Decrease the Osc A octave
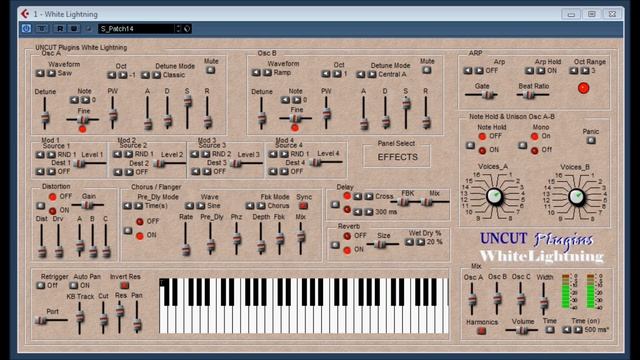This screenshot has width=640, height=360. click(111, 75)
